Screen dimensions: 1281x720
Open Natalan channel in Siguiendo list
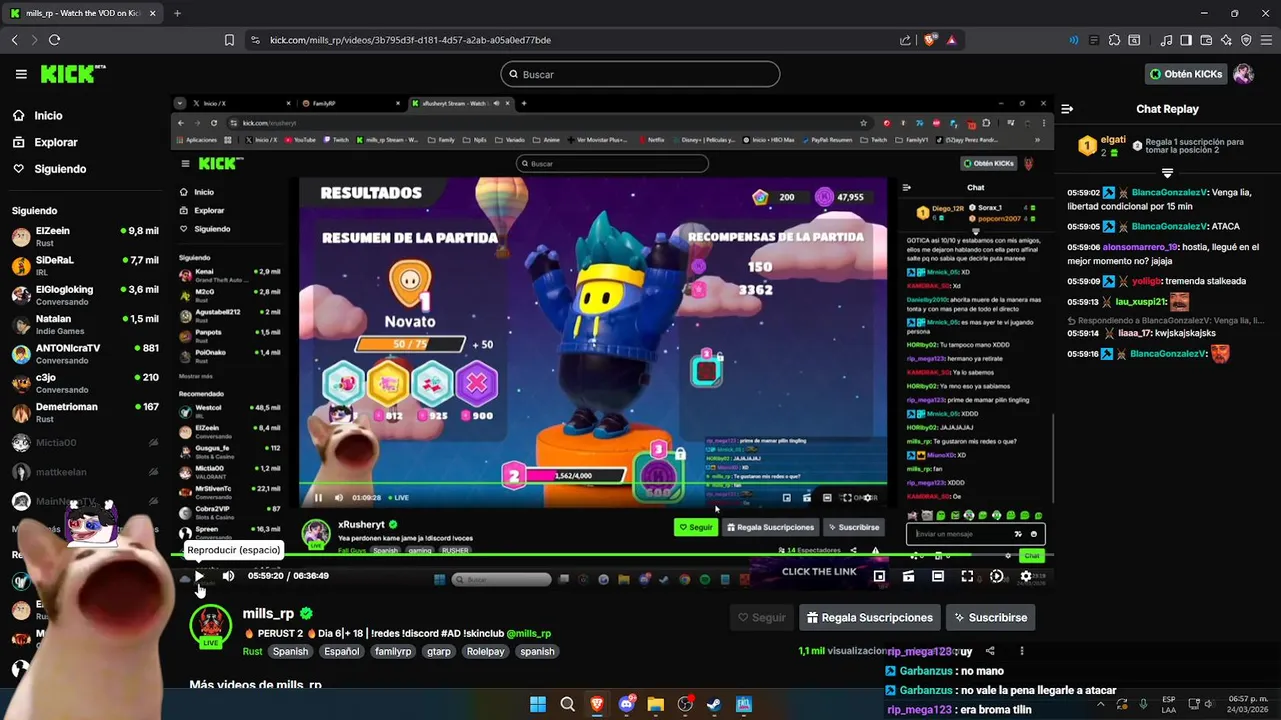click(x=85, y=324)
